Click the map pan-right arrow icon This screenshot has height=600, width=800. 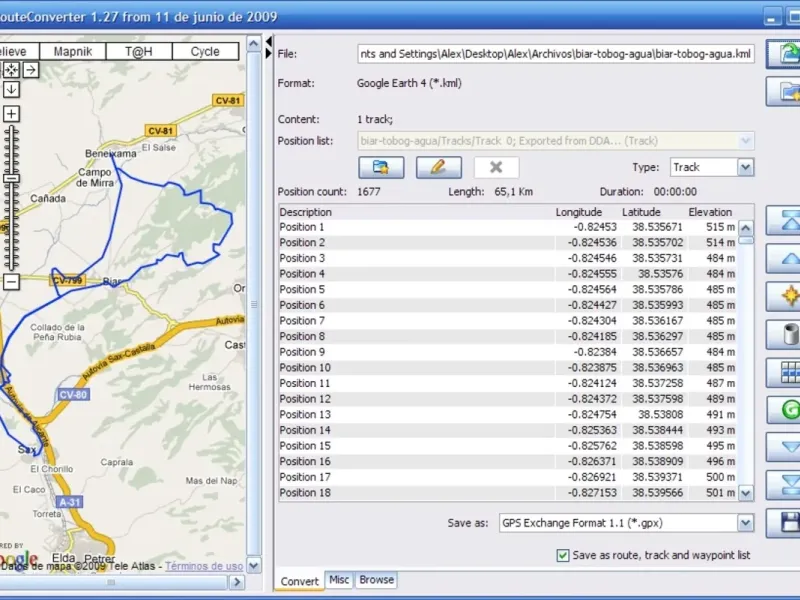click(x=31, y=69)
